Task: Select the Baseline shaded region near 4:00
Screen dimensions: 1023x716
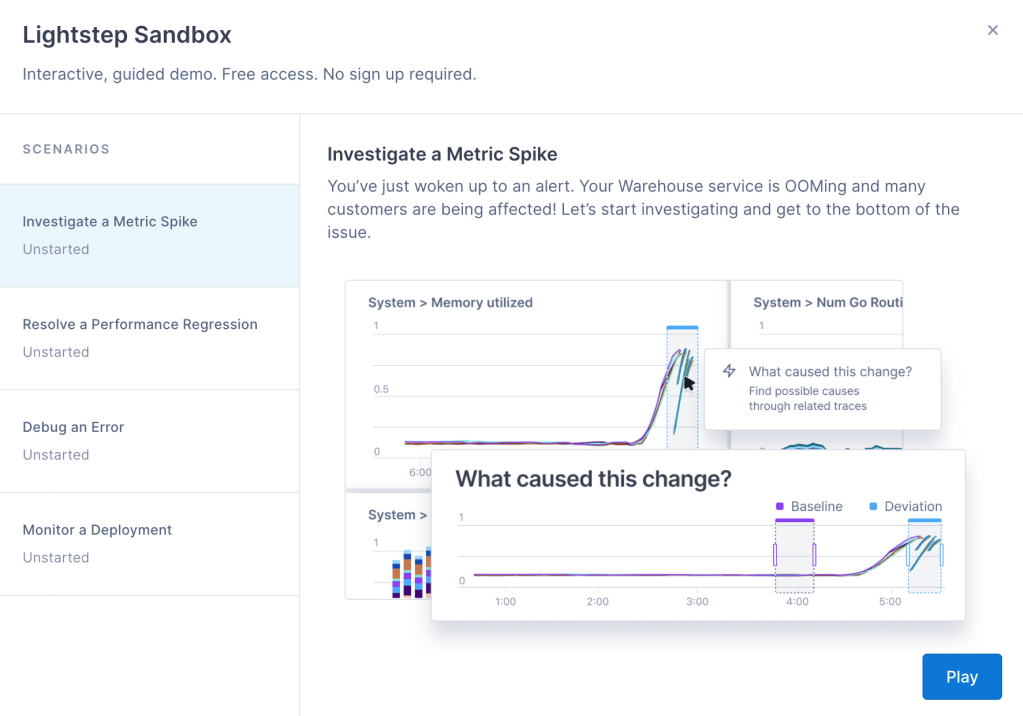Action: (x=794, y=557)
